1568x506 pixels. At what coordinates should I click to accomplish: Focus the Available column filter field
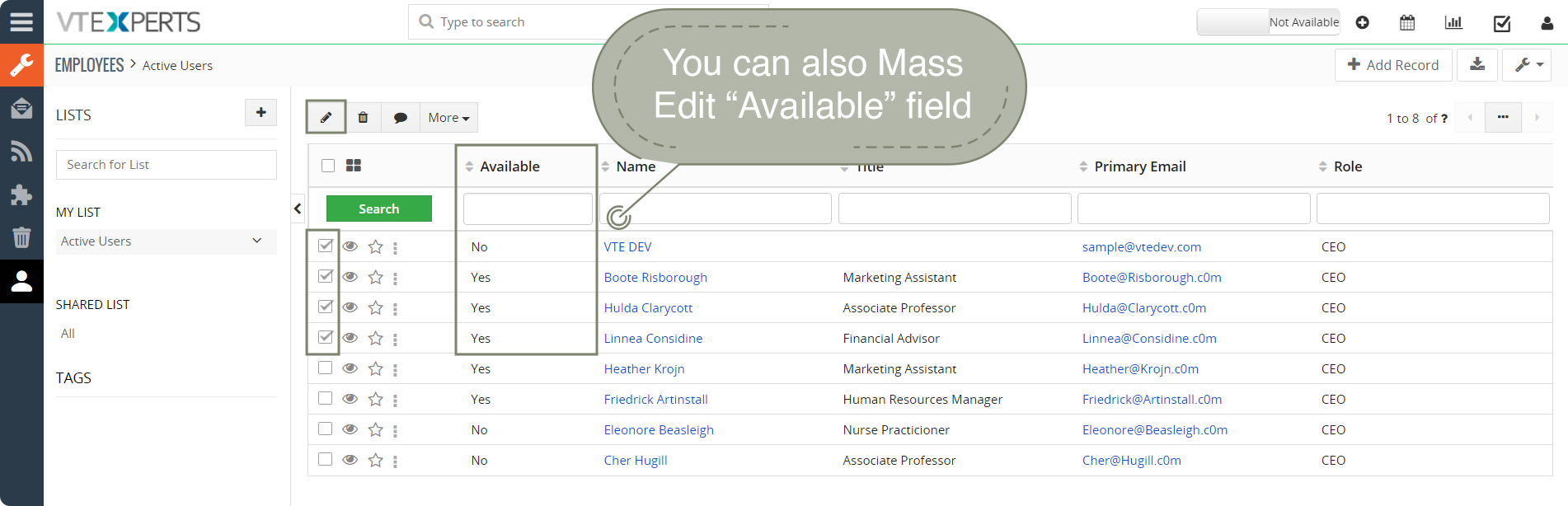click(528, 208)
